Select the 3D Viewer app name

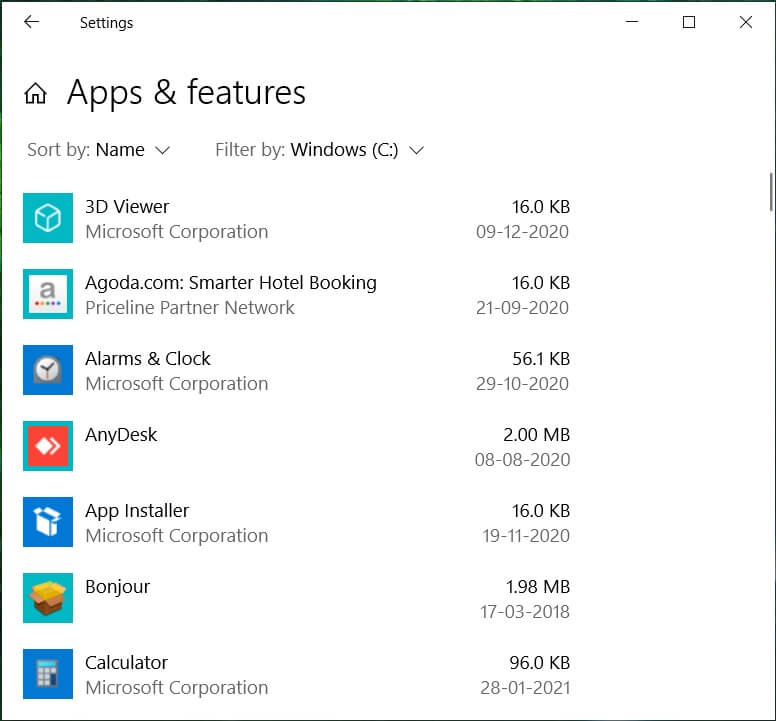click(x=127, y=207)
